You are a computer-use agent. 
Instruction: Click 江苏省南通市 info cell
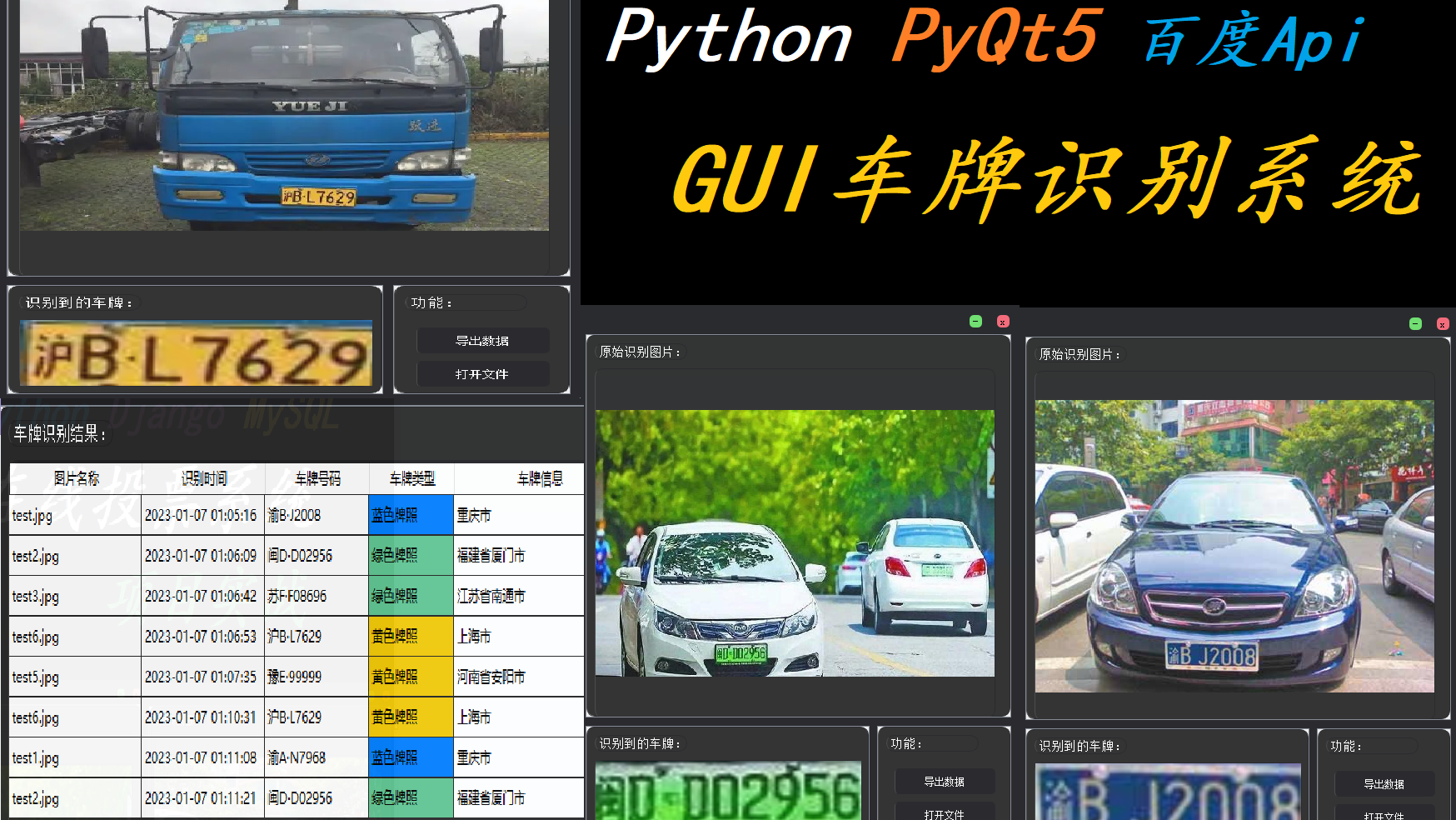coord(519,596)
